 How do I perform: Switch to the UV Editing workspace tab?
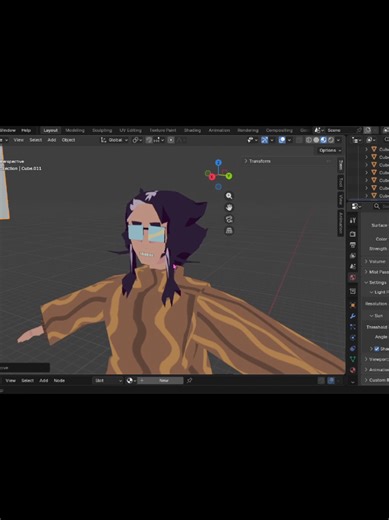[x=131, y=130]
